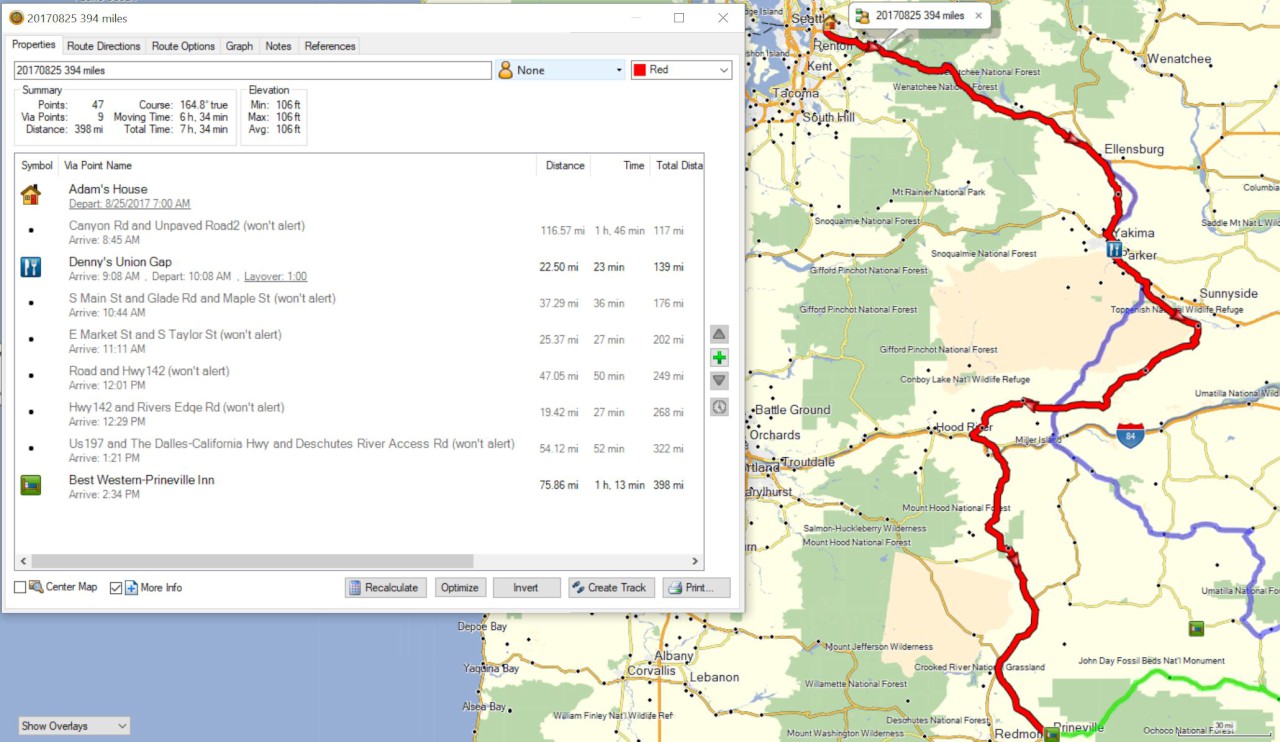The width and height of the screenshot is (1280, 742).
Task: Click the Create Track button
Action: pyautogui.click(x=611, y=588)
